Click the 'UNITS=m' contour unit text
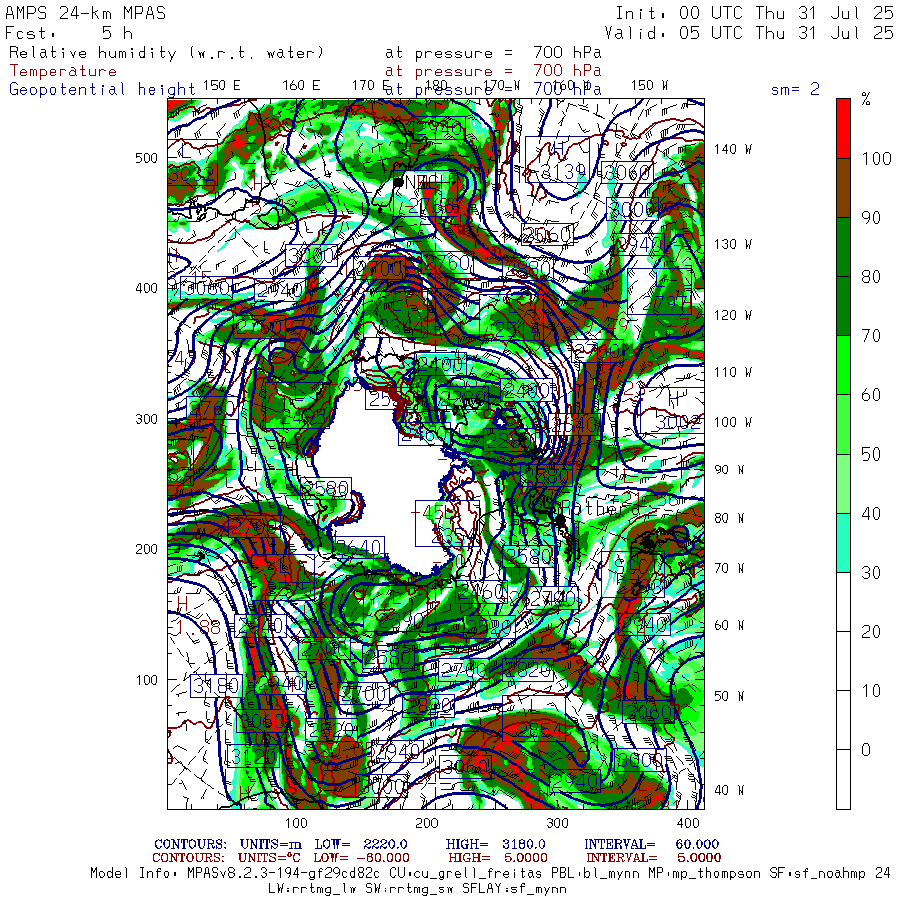Screen dimensions: 900x900 (x=271, y=844)
